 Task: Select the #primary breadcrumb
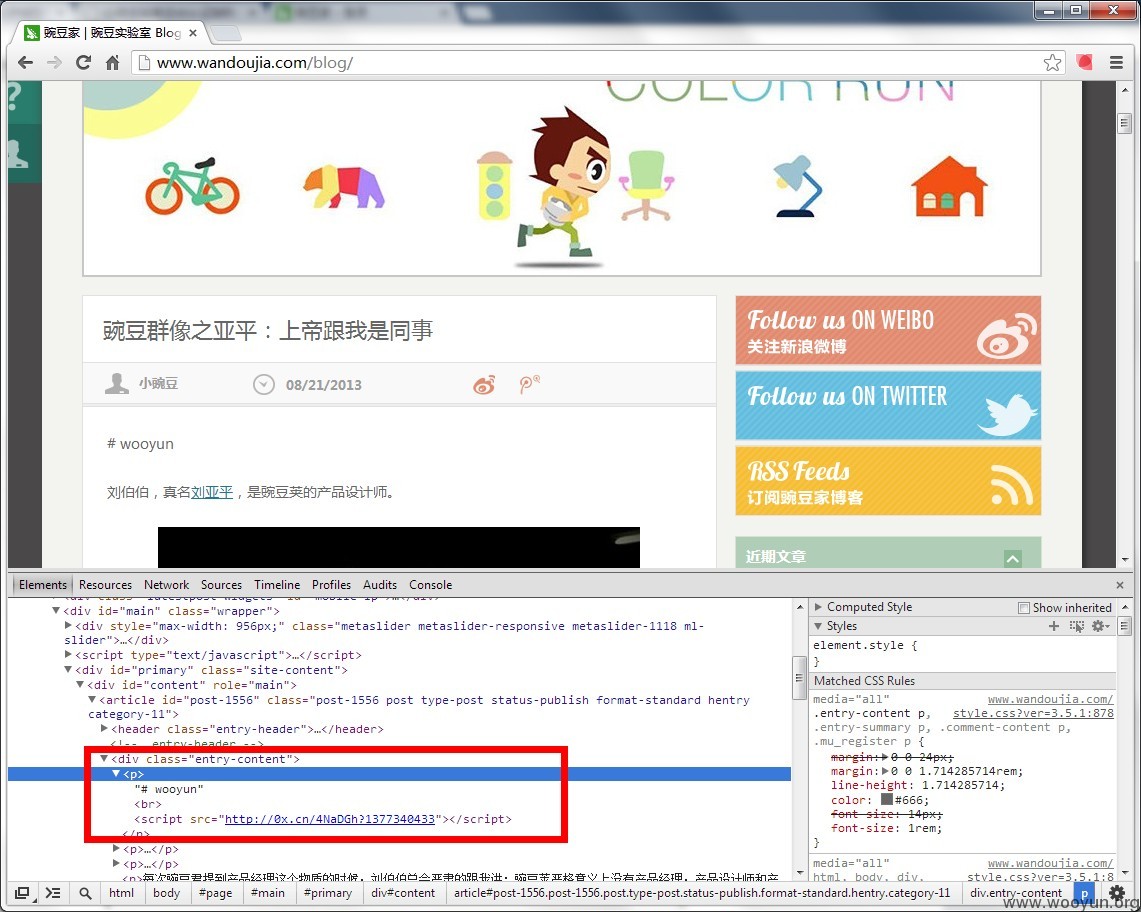[x=327, y=893]
